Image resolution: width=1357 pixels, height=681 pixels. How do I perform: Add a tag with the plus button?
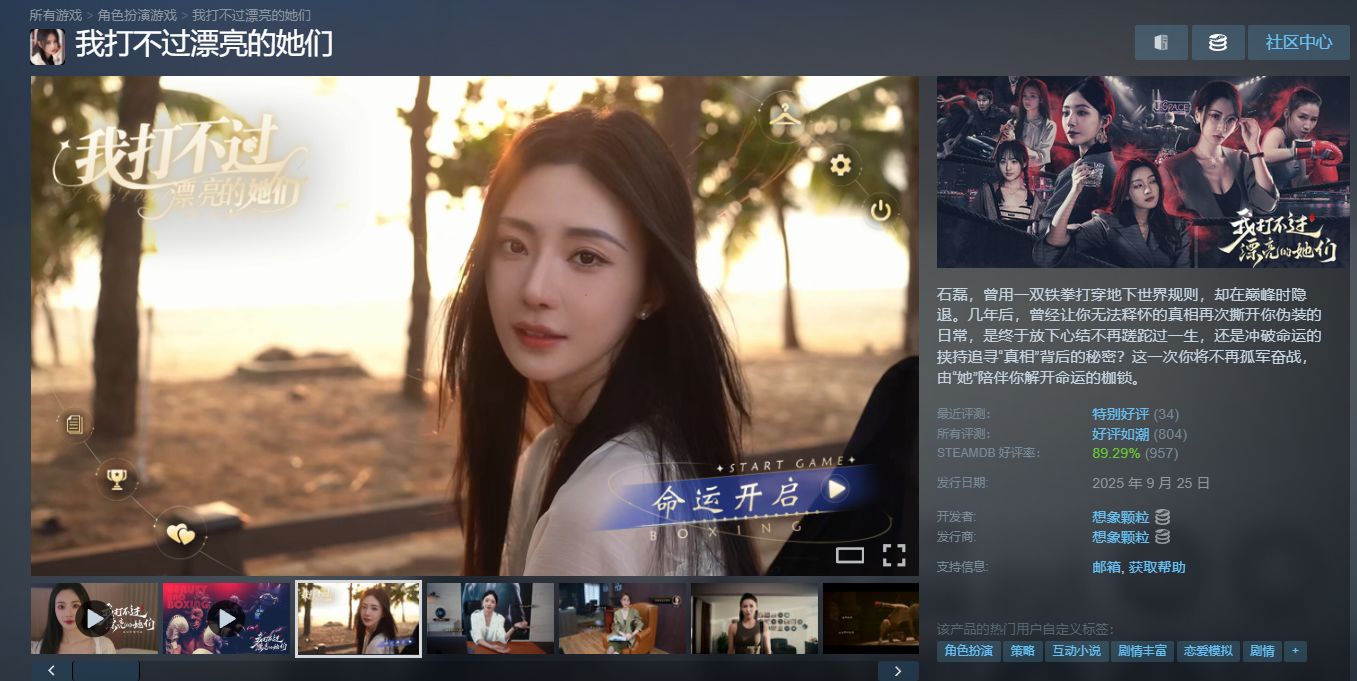click(1295, 651)
